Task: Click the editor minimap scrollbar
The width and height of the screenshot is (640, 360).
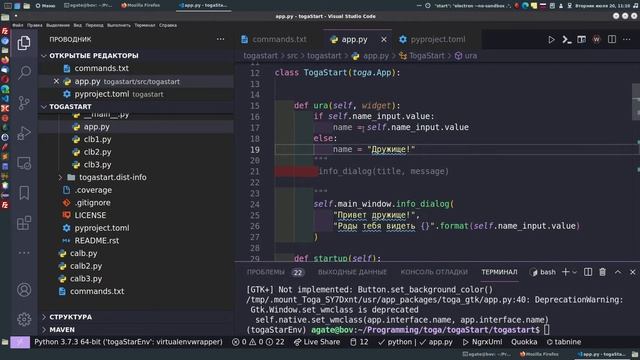Action: tap(636, 102)
